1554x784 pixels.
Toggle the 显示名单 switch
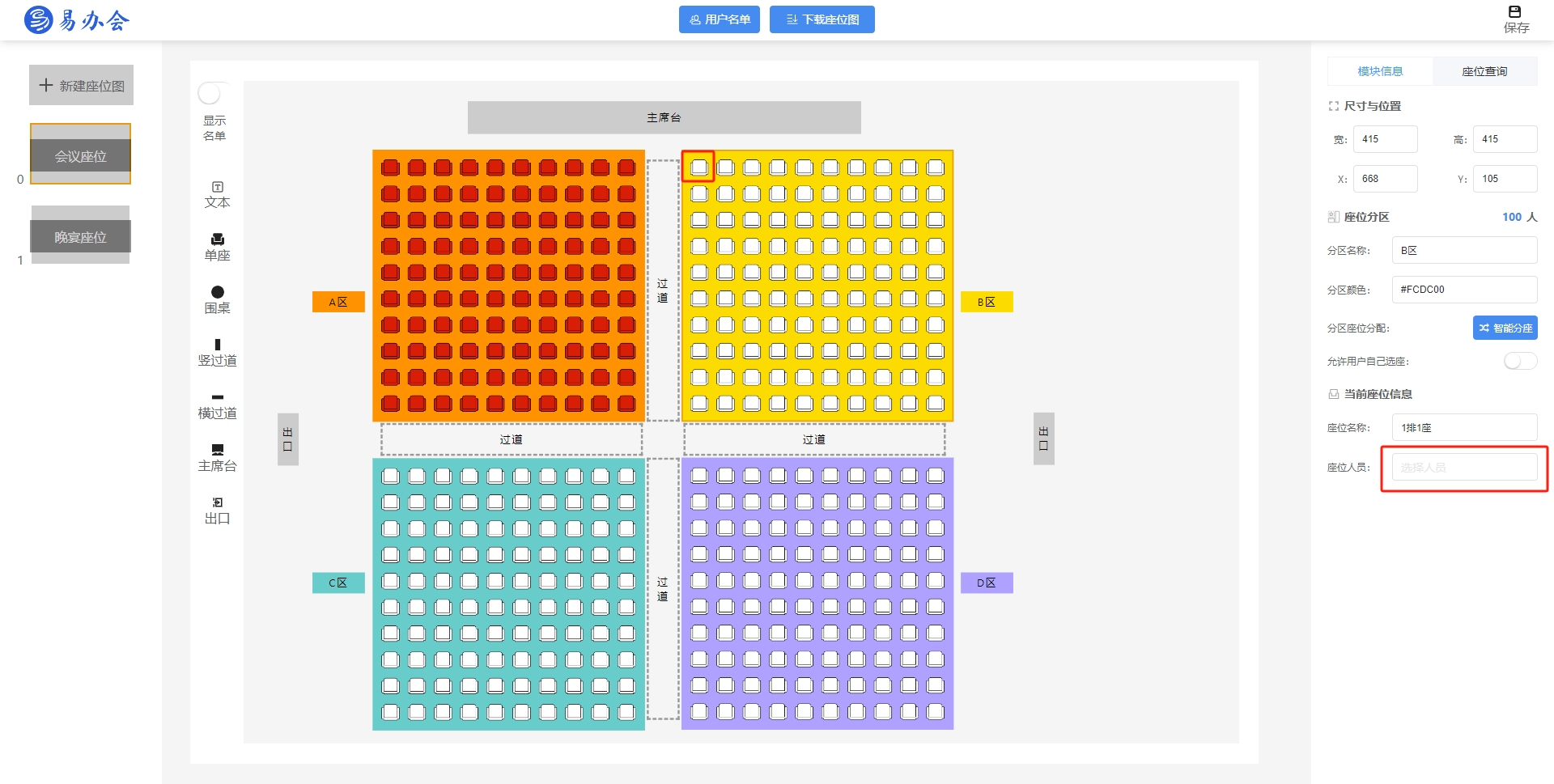[214, 94]
